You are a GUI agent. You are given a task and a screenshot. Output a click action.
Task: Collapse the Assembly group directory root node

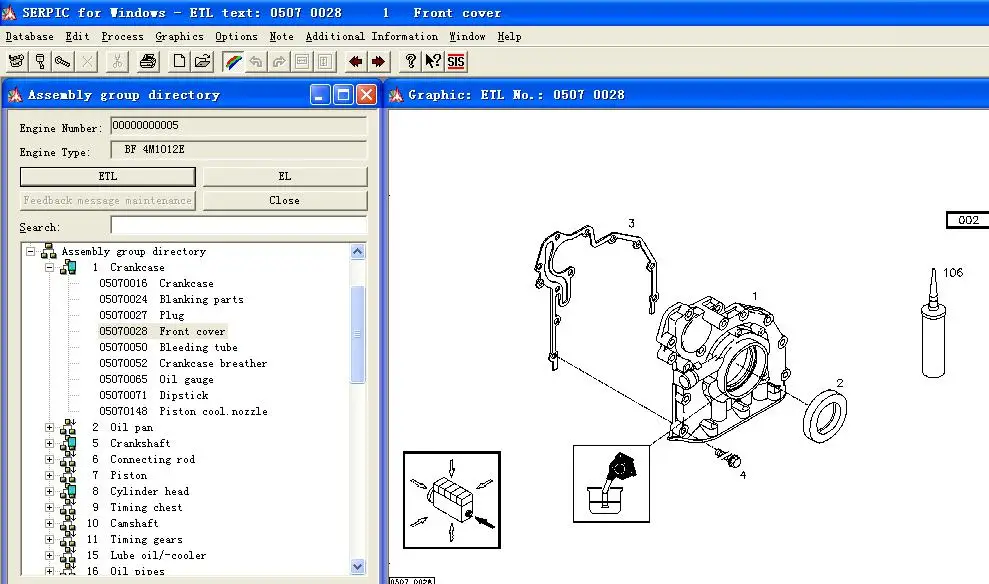click(x=30, y=251)
